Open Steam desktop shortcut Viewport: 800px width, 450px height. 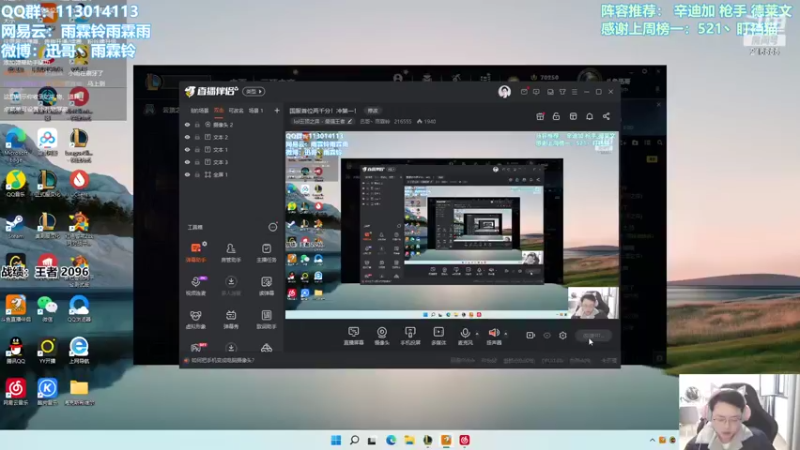click(15, 227)
